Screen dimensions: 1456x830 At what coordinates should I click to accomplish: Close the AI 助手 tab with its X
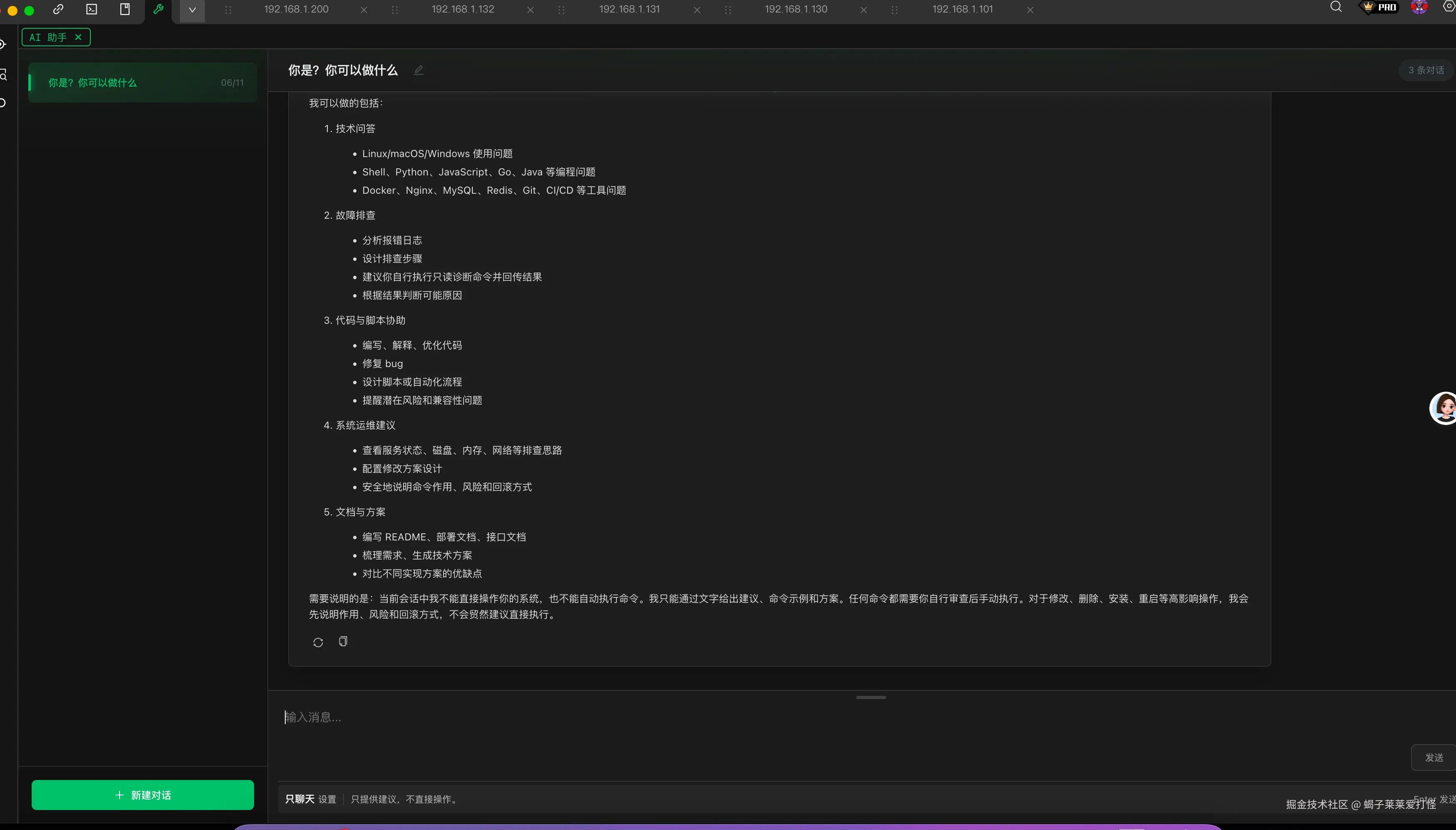pos(79,37)
